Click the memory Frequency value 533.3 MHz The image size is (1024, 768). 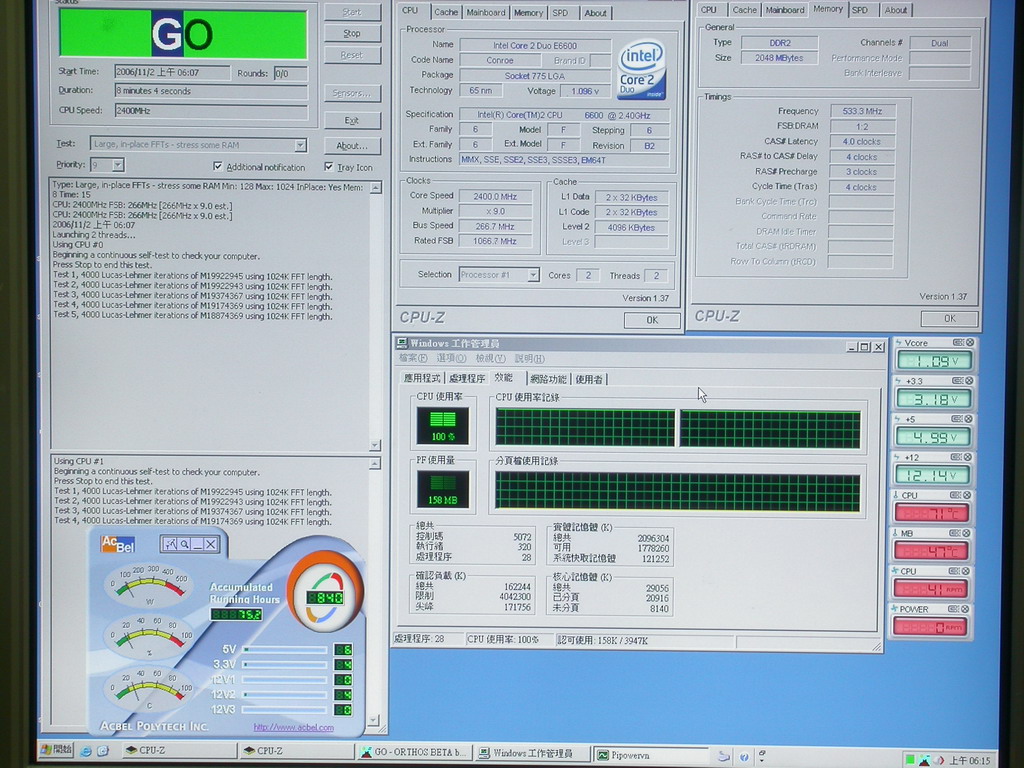coord(862,111)
